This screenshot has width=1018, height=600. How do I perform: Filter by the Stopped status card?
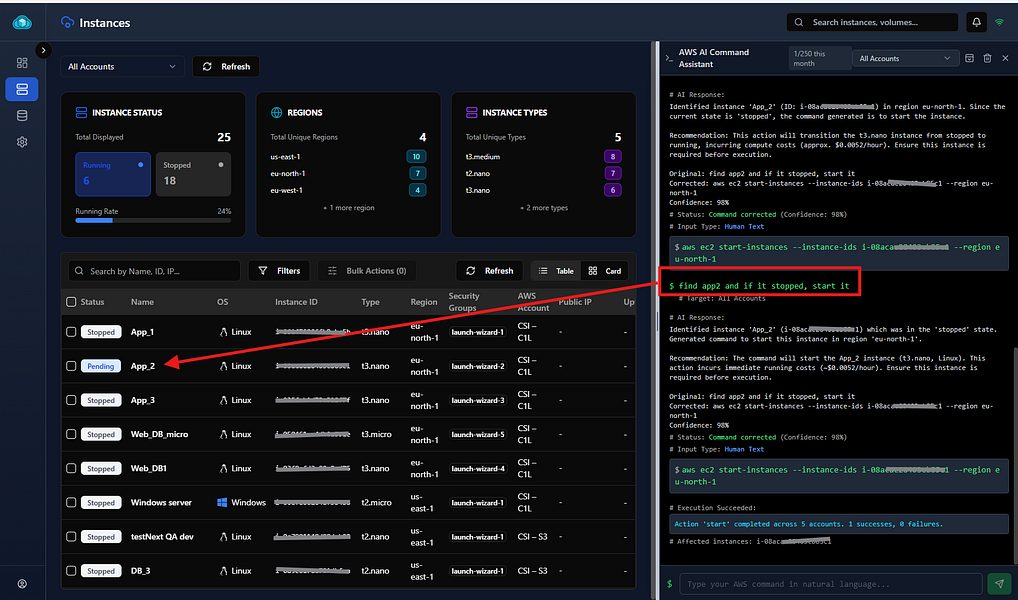point(193,174)
